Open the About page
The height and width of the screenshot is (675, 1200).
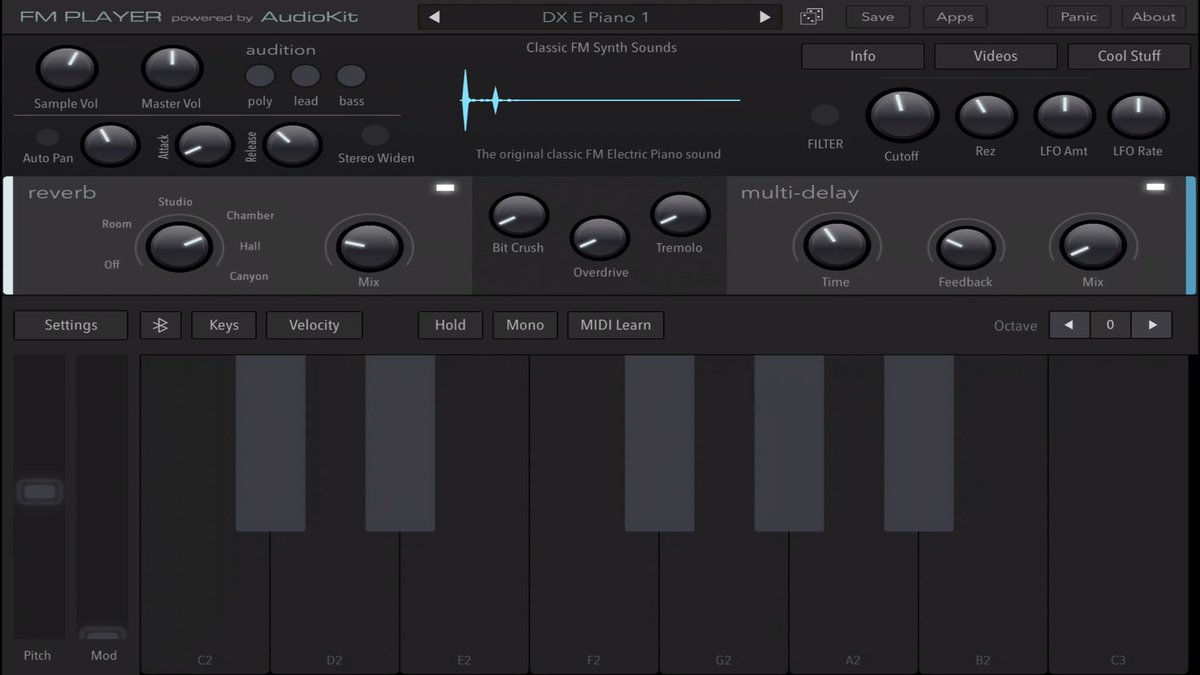click(1154, 17)
